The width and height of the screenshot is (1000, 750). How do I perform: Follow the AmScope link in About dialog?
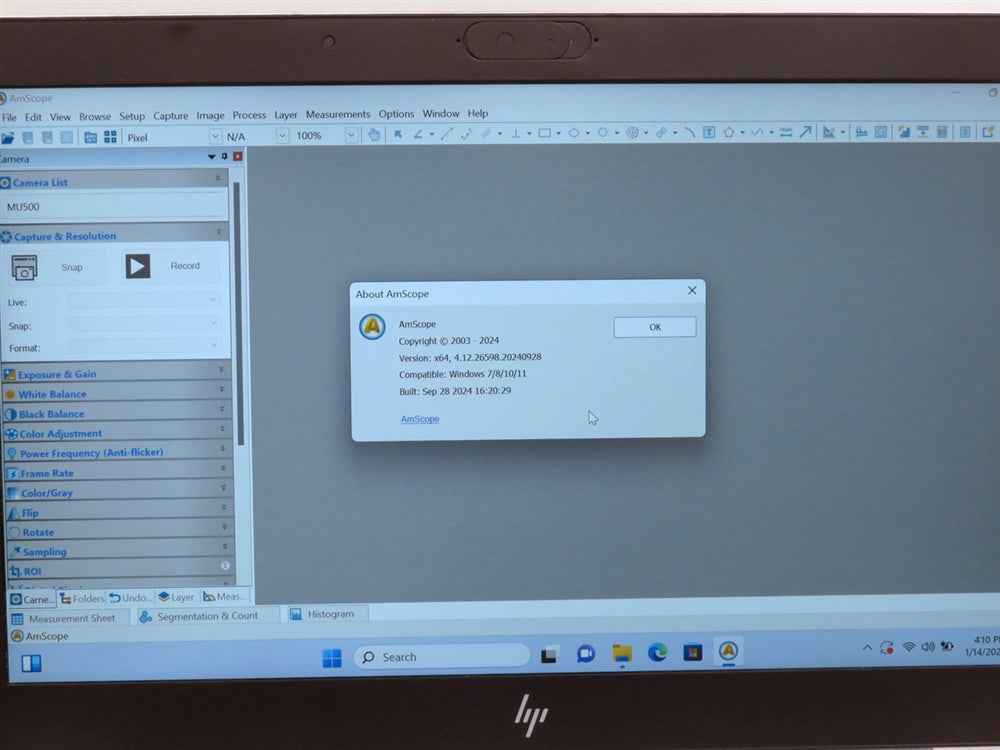coord(420,419)
